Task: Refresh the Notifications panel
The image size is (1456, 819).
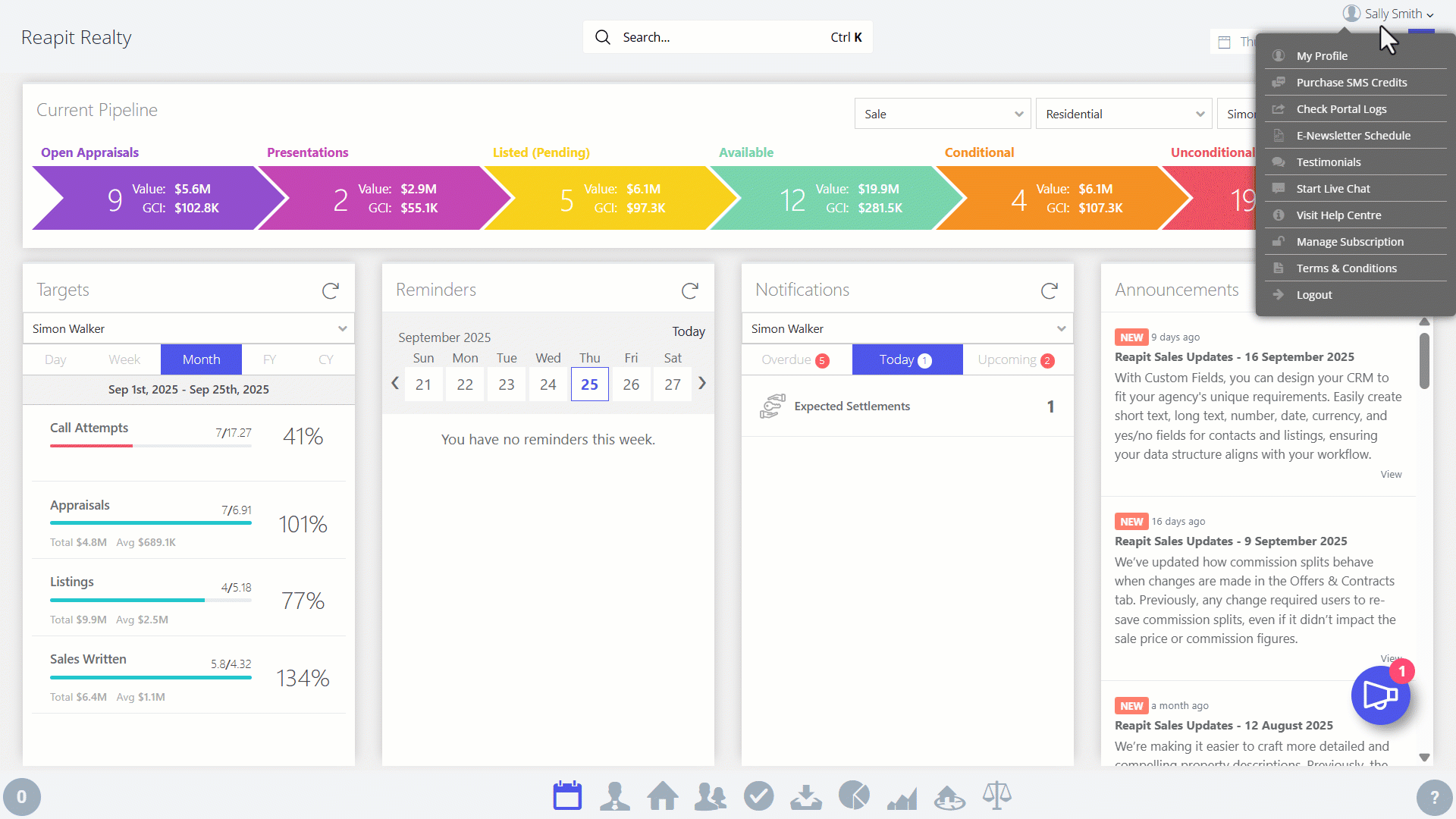Action: pos(1050,290)
